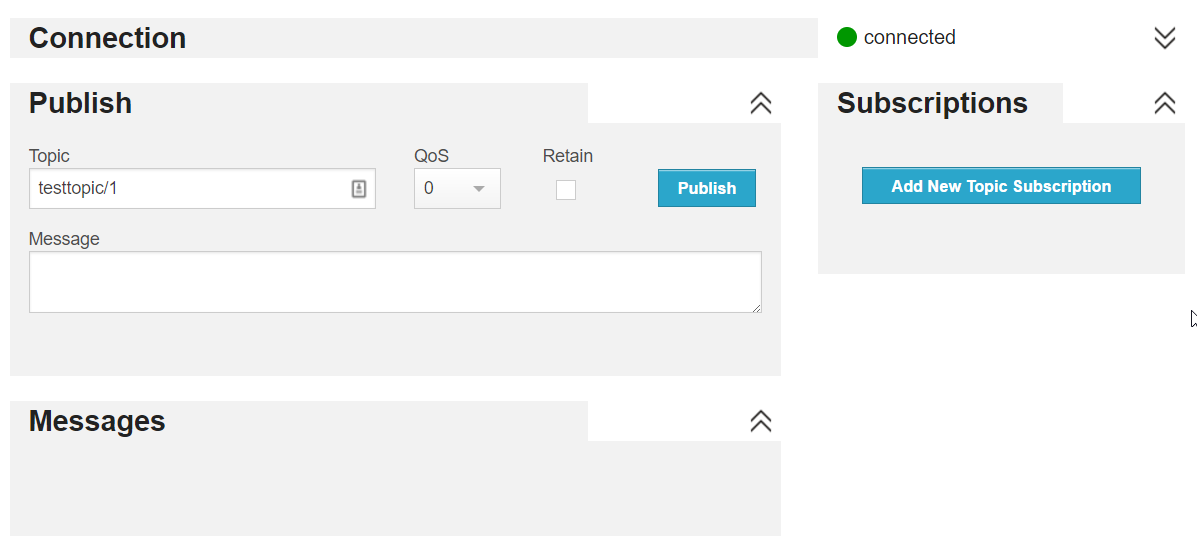Click inside the Message text area
Image resolution: width=1197 pixels, height=548 pixels.
pyautogui.click(x=395, y=282)
